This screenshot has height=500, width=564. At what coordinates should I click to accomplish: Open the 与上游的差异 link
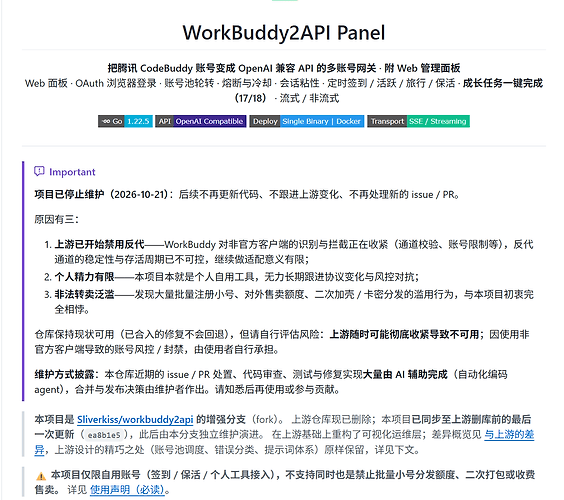pyautogui.click(x=509, y=435)
